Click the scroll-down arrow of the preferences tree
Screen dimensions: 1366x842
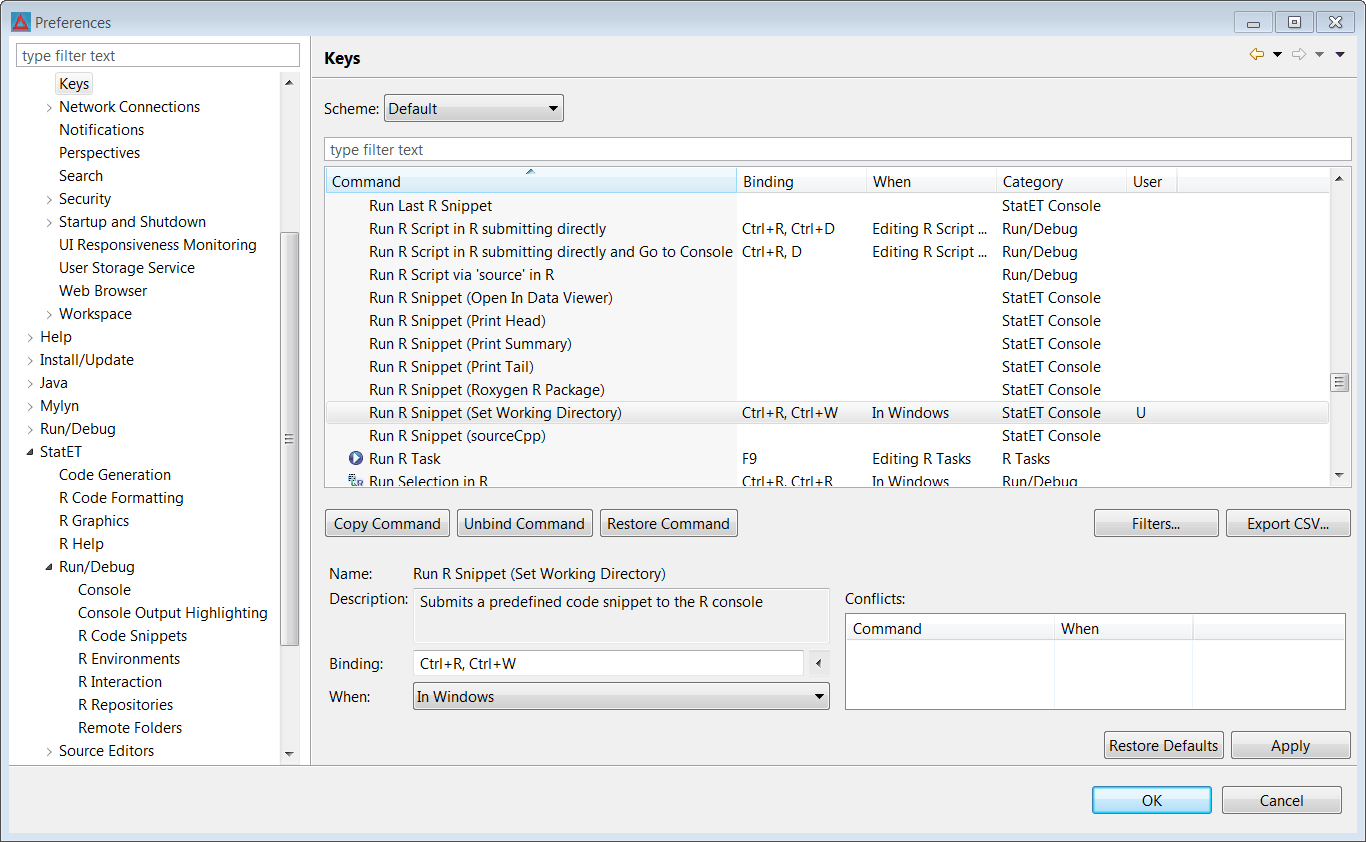coord(289,753)
